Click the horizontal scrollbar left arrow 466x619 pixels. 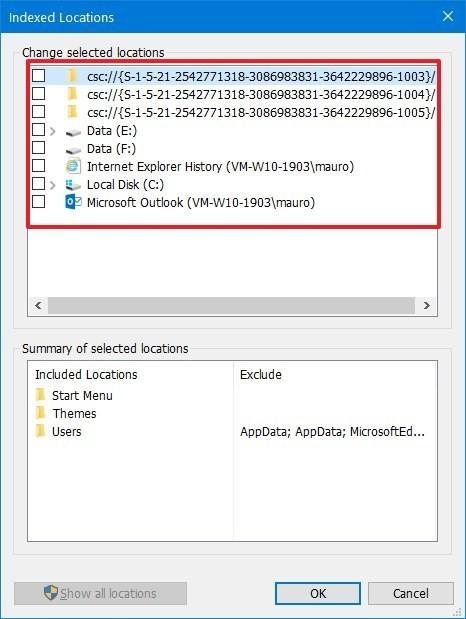38,306
